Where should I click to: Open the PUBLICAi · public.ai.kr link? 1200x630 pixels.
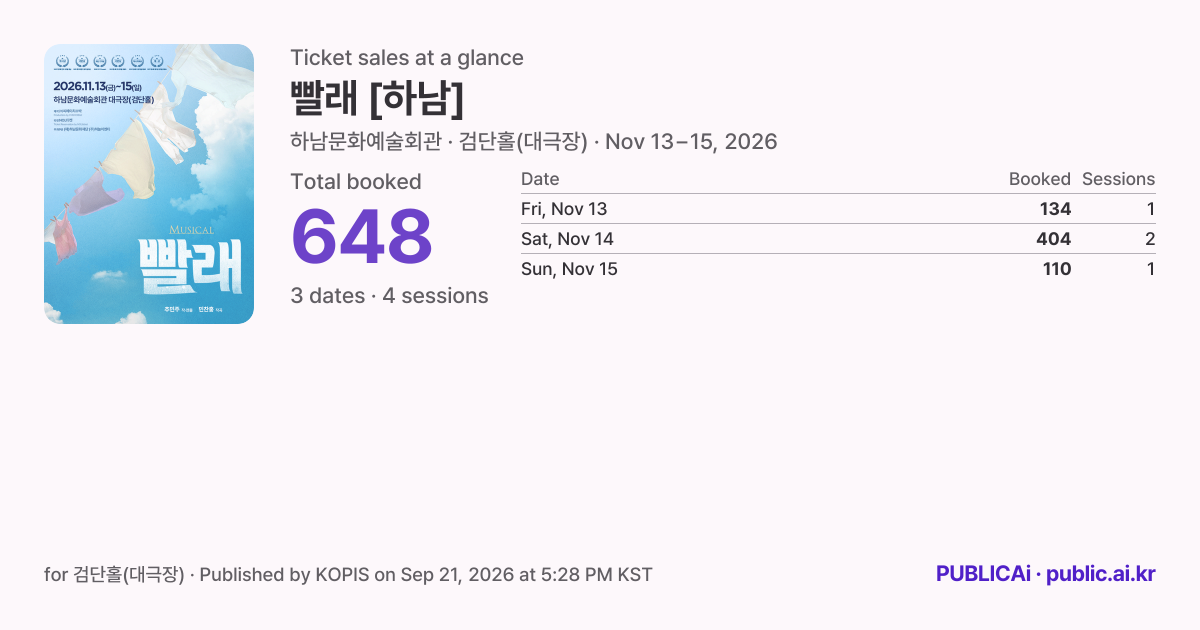click(x=1046, y=574)
